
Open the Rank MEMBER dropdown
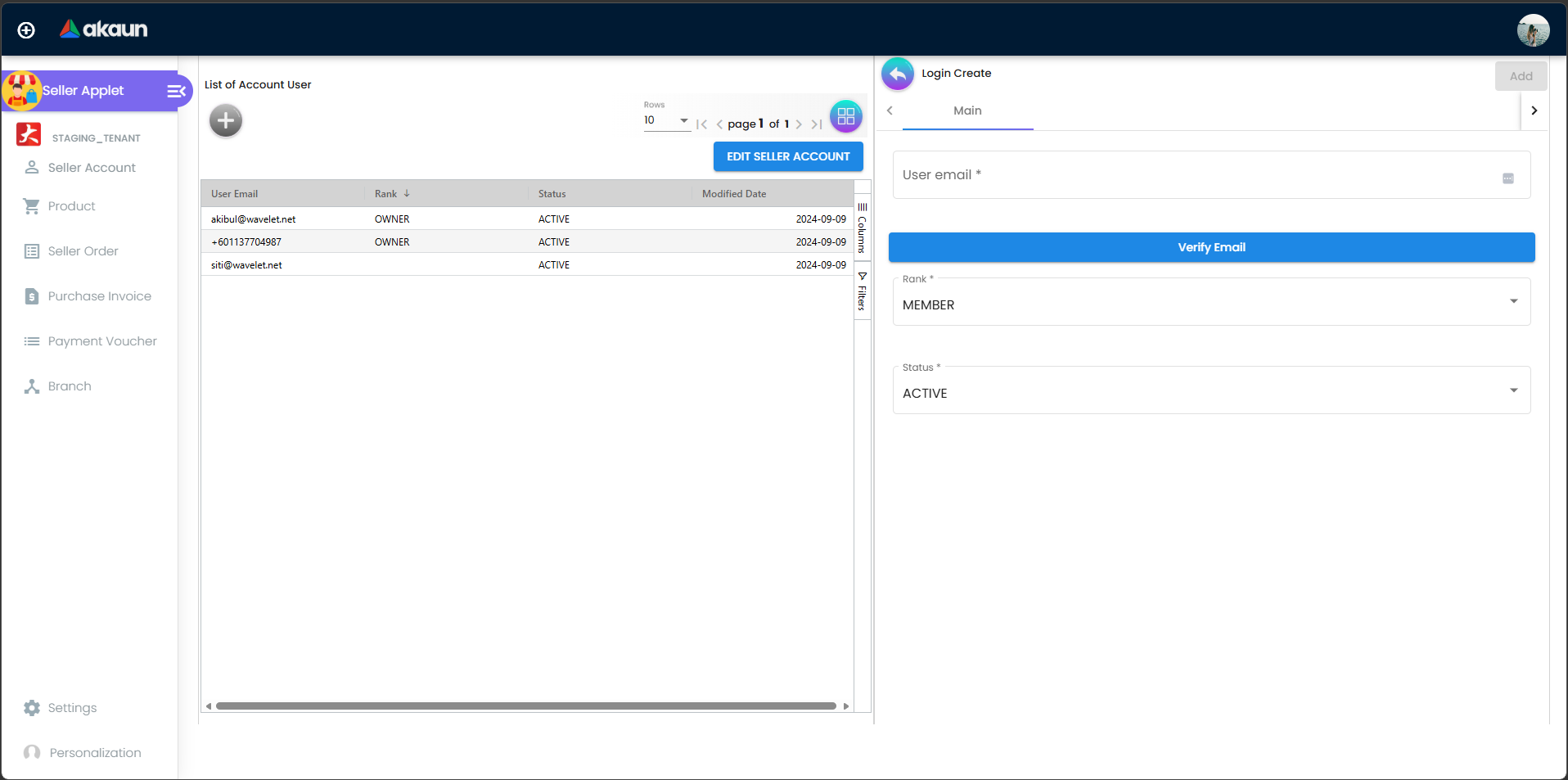pos(1211,303)
